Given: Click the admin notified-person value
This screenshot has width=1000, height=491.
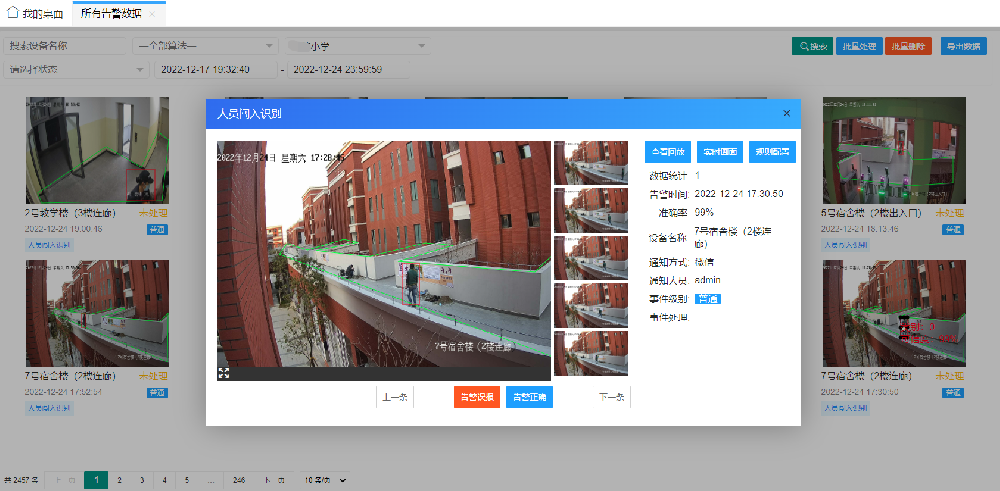Looking at the screenshot, I should [x=708, y=279].
